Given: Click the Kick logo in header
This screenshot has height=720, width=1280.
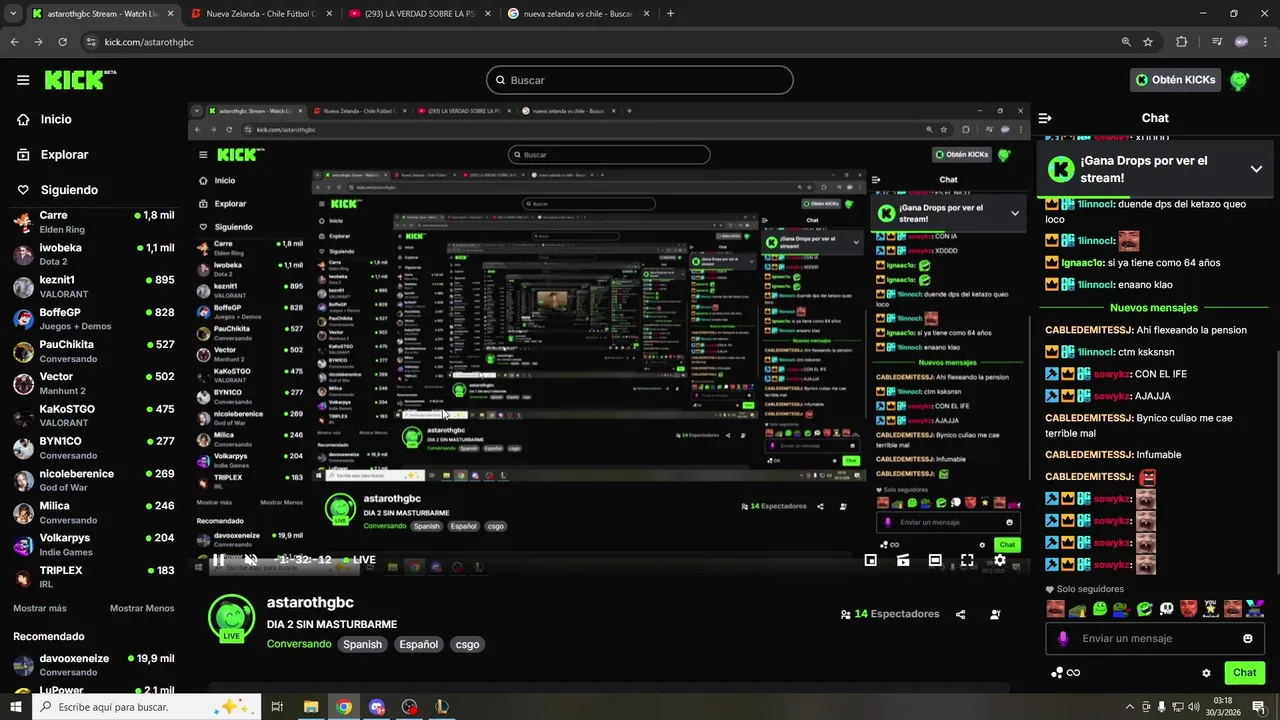Looking at the screenshot, I should click(81, 80).
